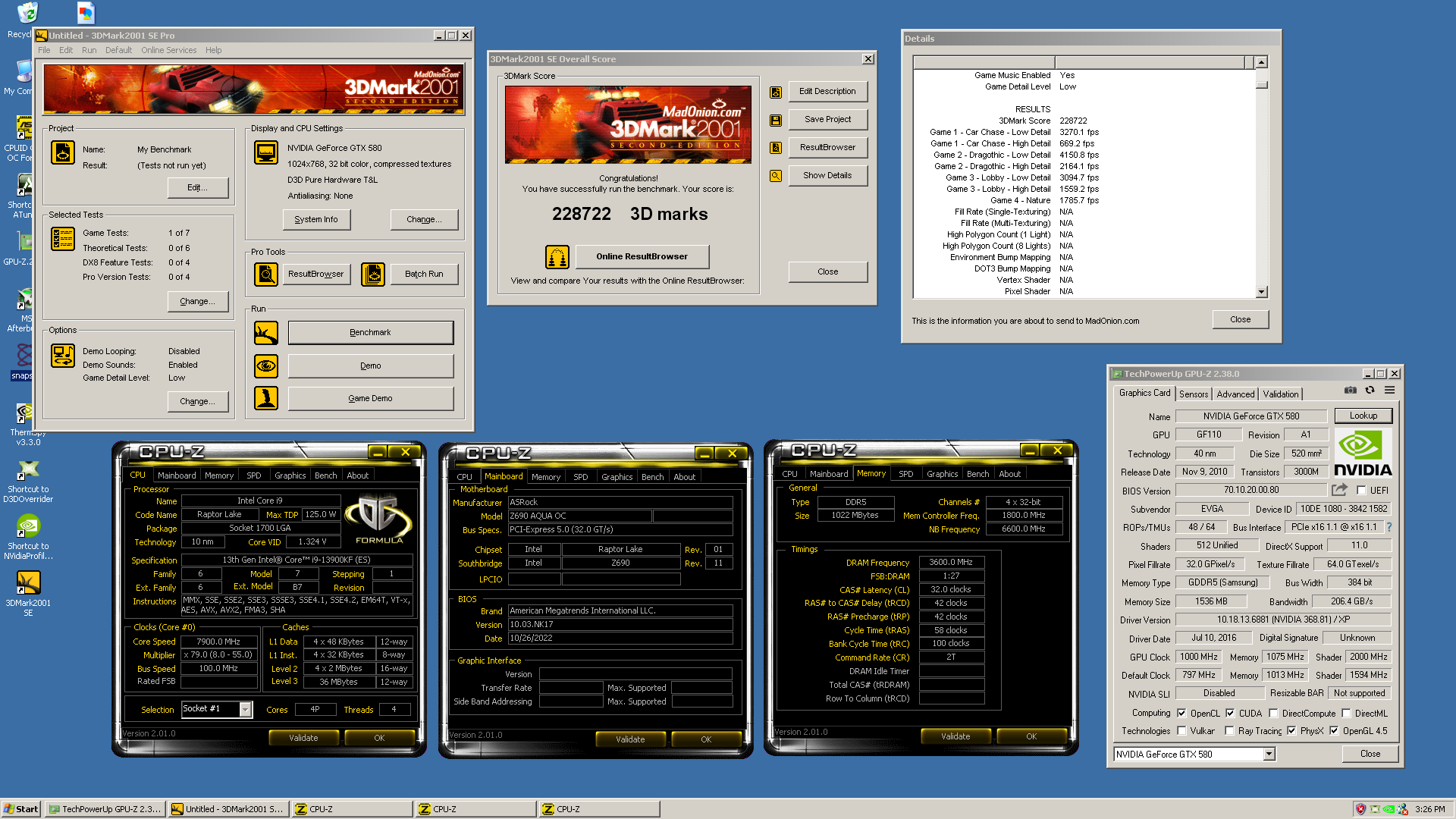Click the Selected Tests checklist icon

click(63, 239)
